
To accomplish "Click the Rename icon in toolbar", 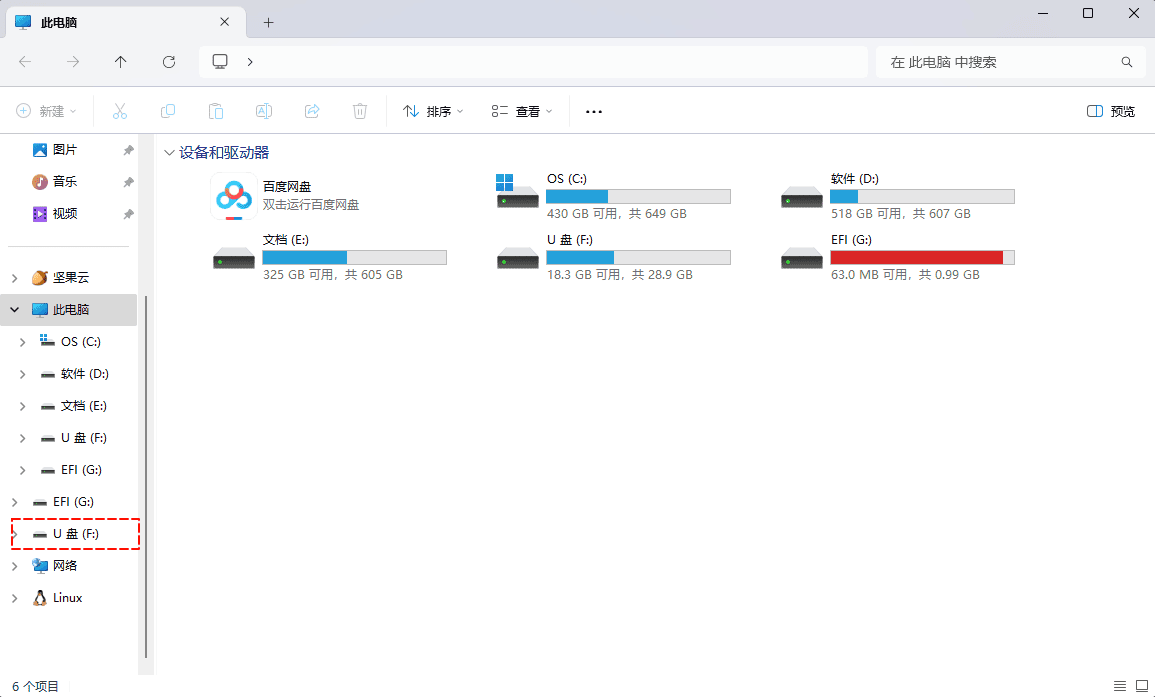I will click(264, 111).
